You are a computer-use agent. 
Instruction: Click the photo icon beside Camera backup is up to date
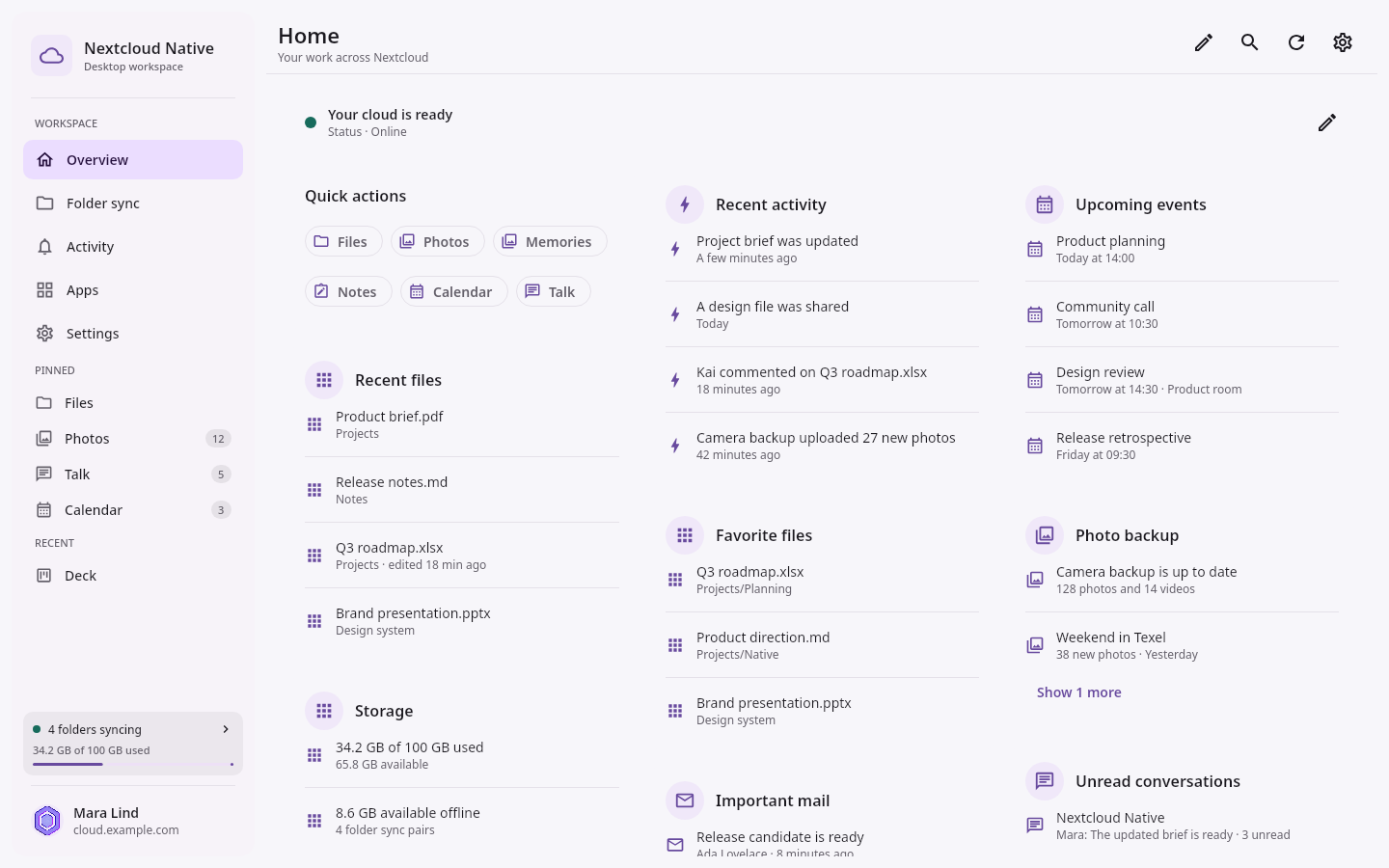coord(1035,580)
